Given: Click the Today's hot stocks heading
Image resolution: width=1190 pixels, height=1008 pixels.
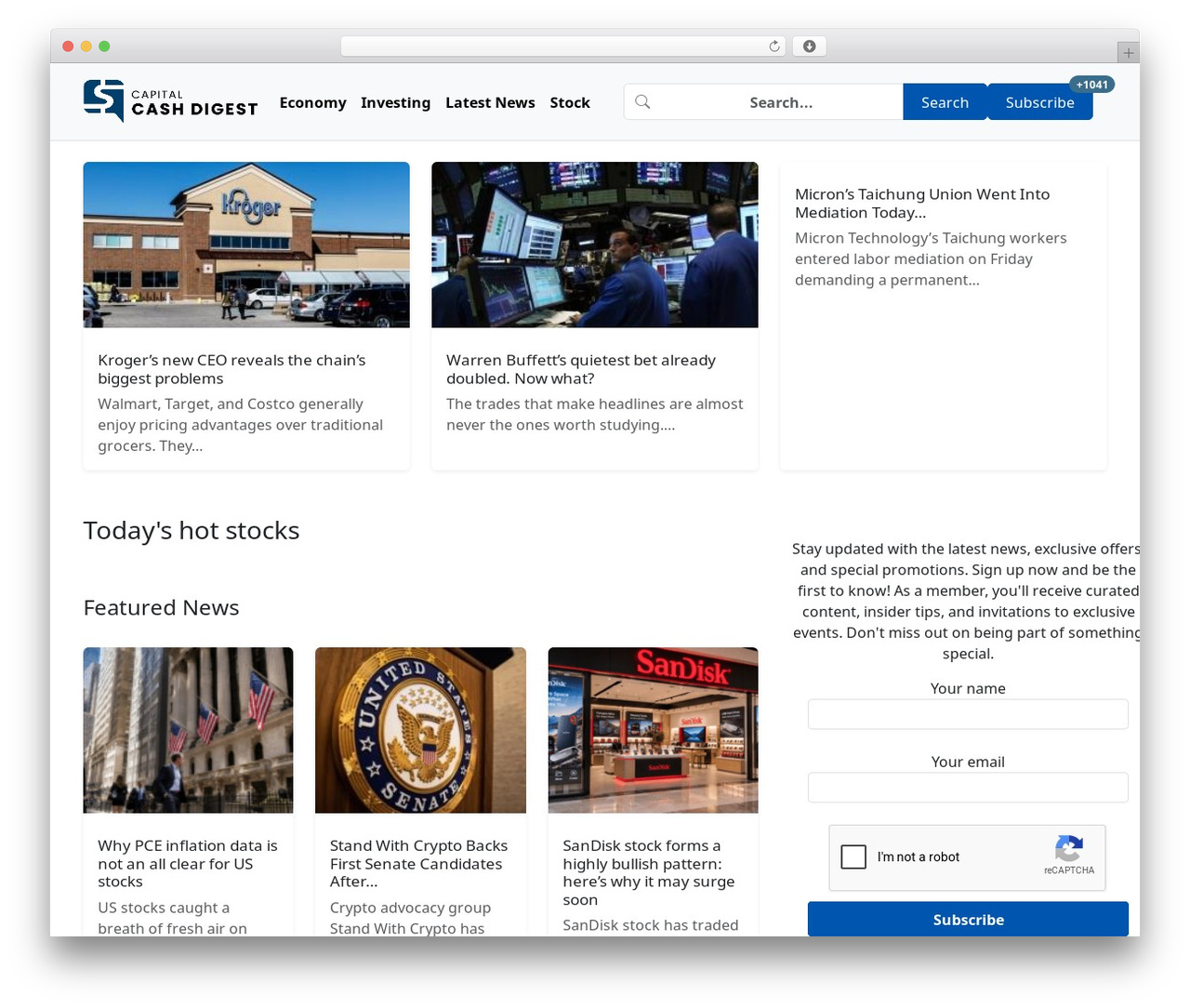Looking at the screenshot, I should coord(192,530).
